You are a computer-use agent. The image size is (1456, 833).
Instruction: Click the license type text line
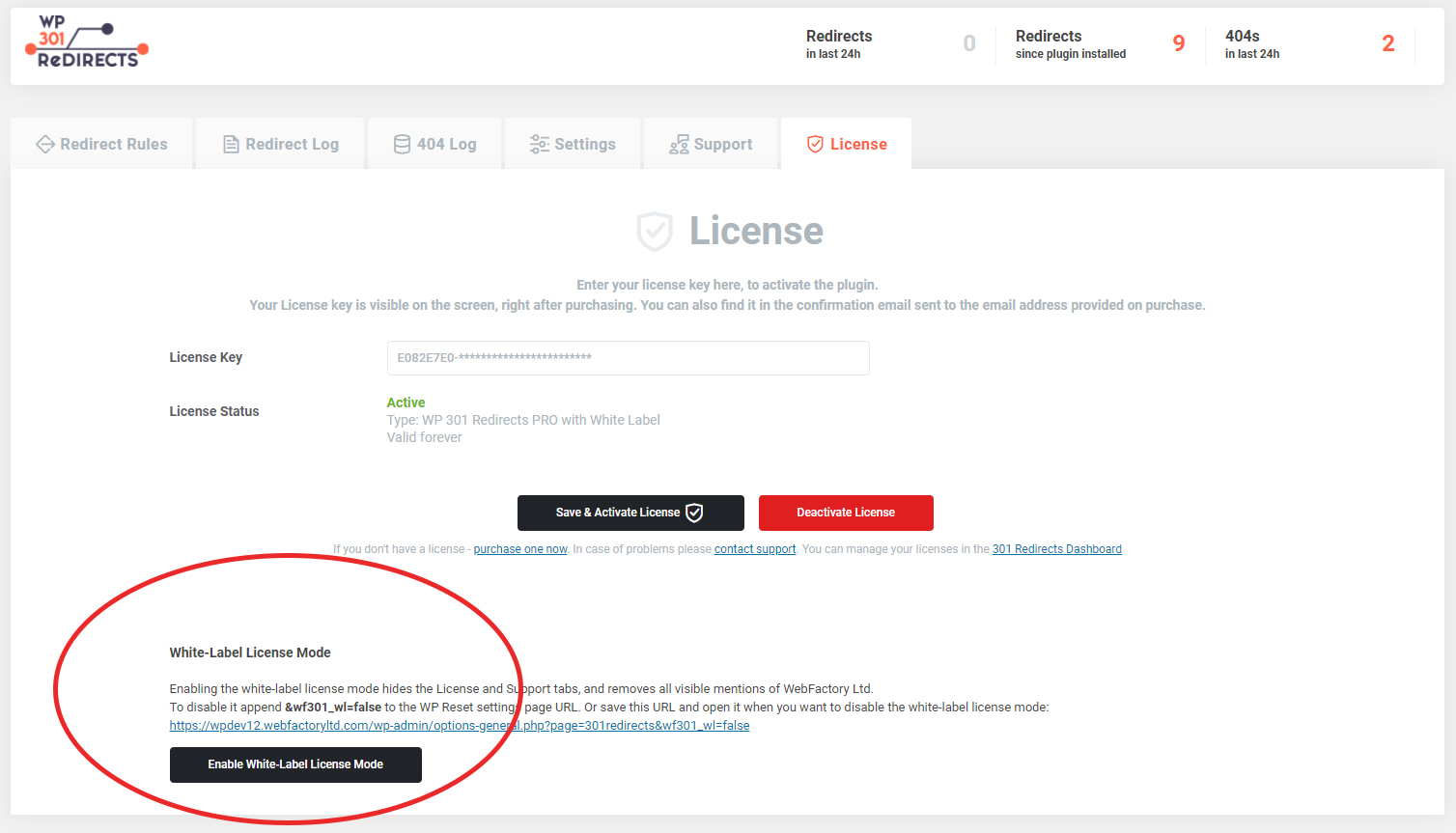(x=523, y=420)
